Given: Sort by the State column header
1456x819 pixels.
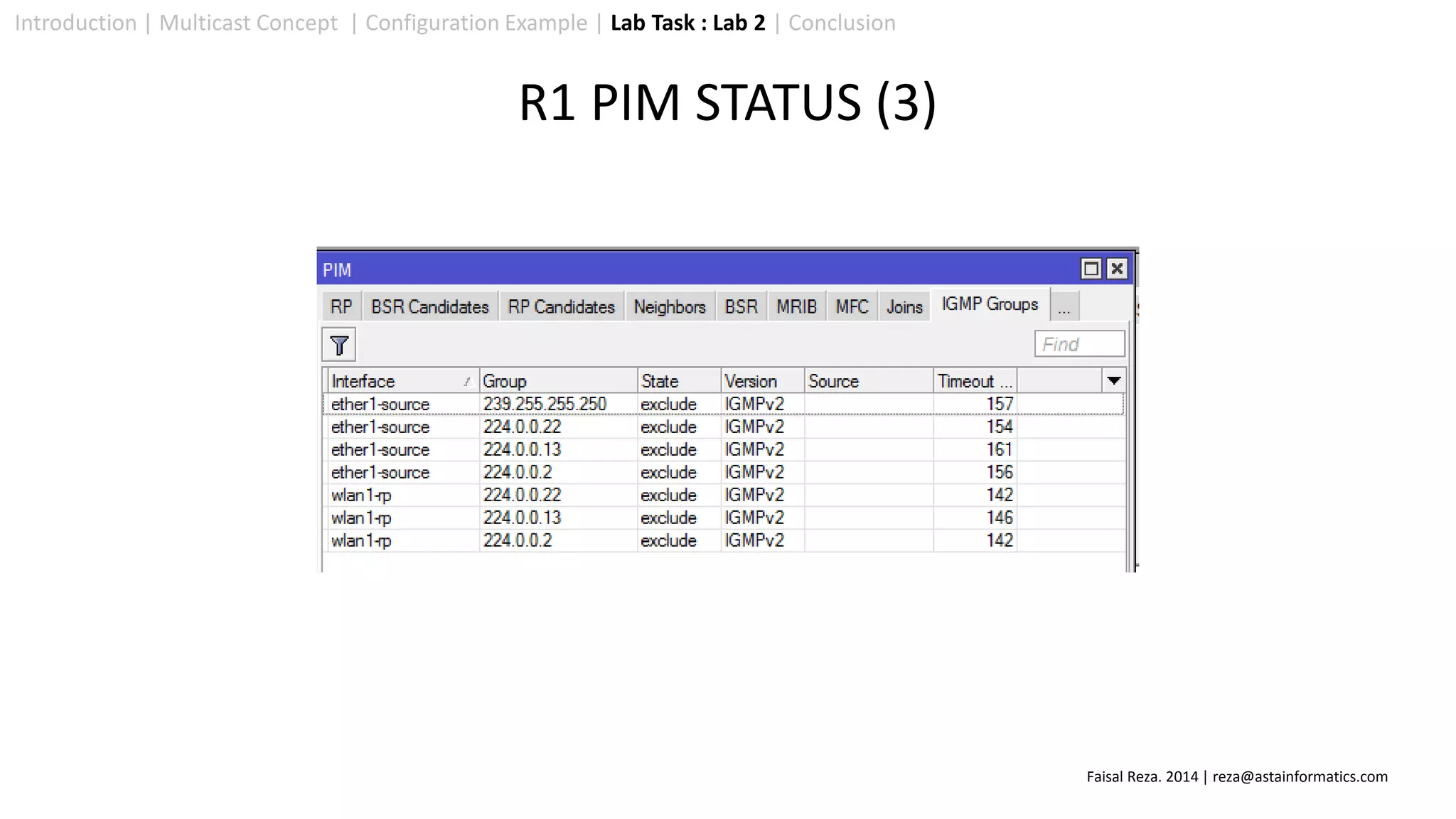Looking at the screenshot, I should click(x=679, y=381).
